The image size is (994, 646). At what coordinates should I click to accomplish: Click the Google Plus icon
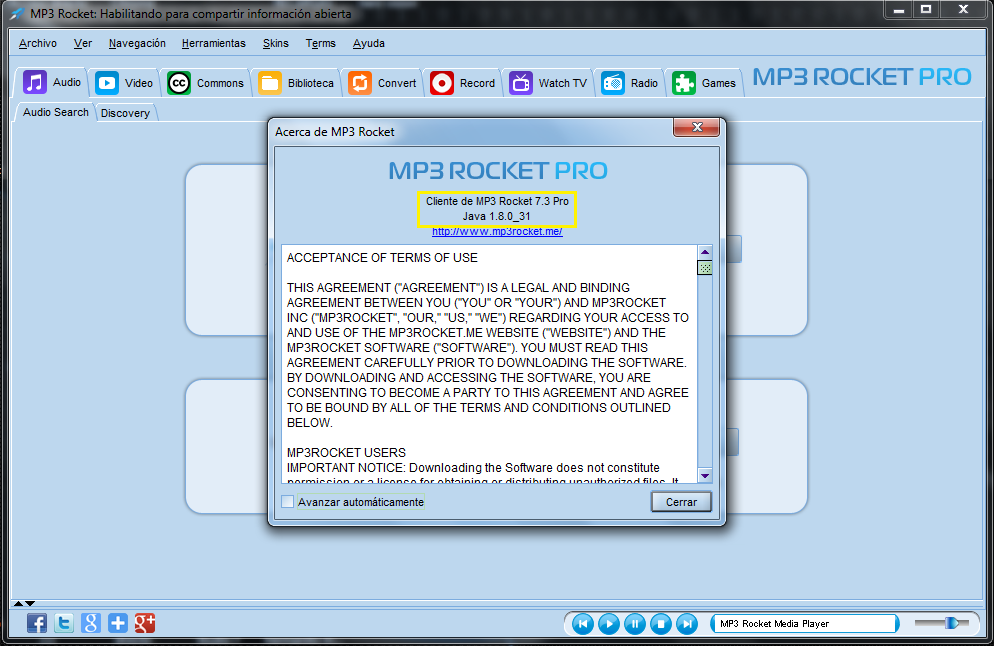coord(145,623)
